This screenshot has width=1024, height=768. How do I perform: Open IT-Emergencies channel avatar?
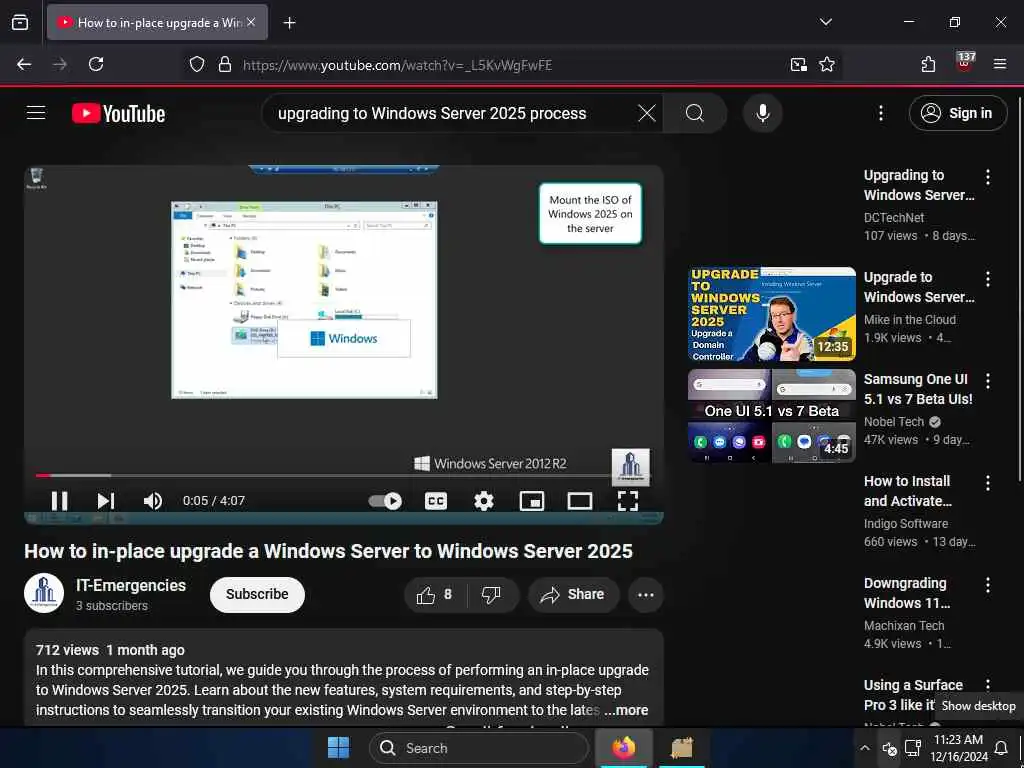44,593
